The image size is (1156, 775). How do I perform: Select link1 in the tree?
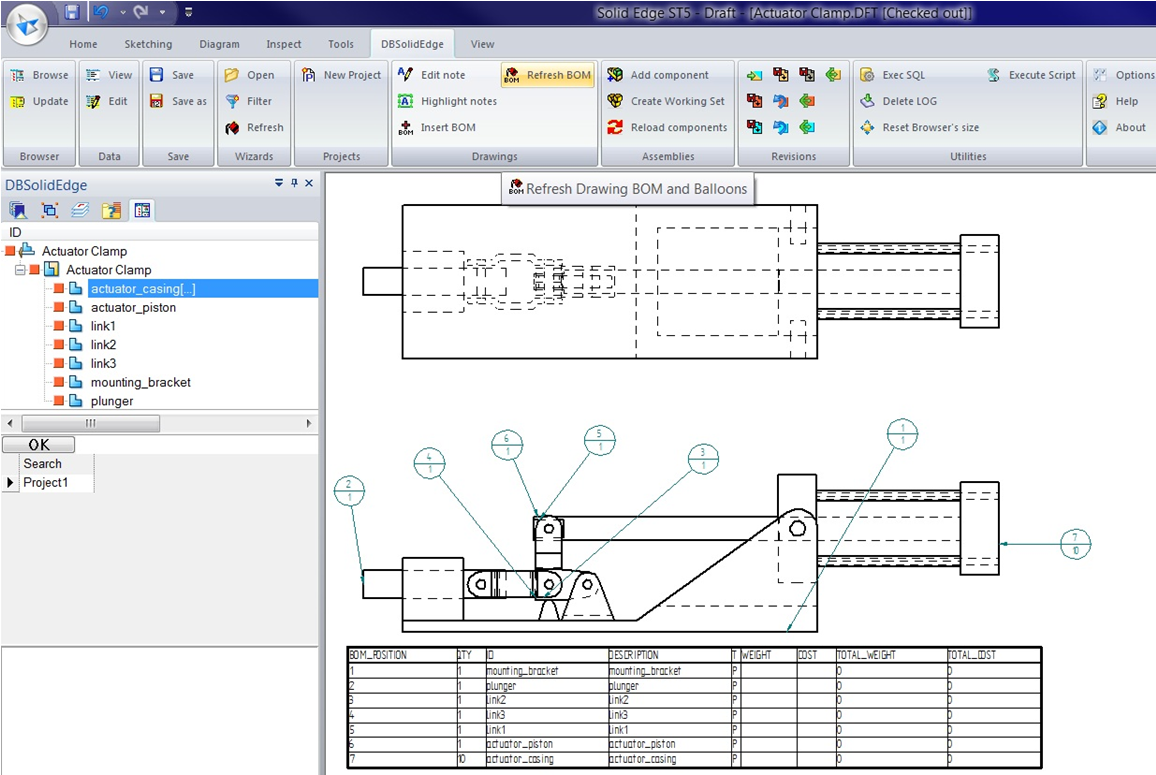click(103, 326)
